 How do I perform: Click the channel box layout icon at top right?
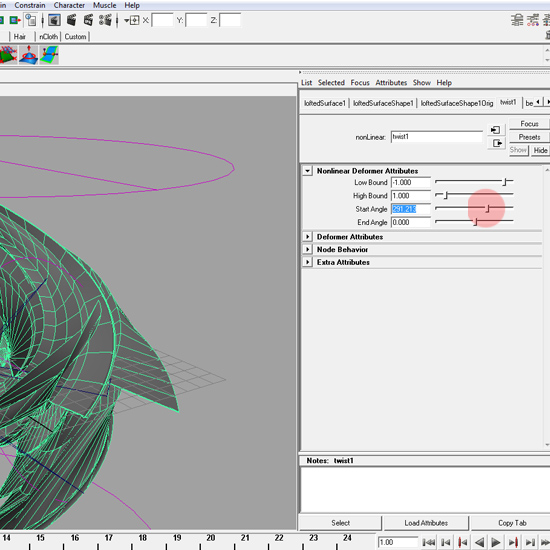click(x=517, y=20)
